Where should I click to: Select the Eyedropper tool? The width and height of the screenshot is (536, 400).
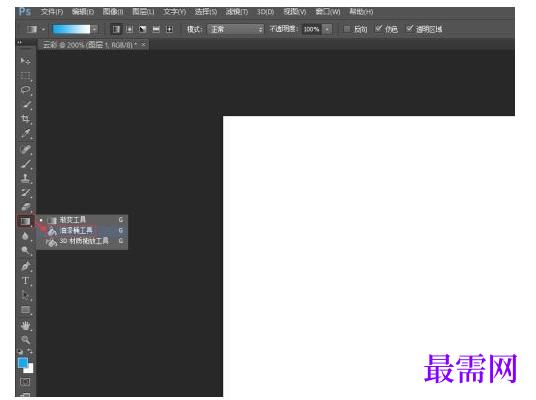[26, 134]
